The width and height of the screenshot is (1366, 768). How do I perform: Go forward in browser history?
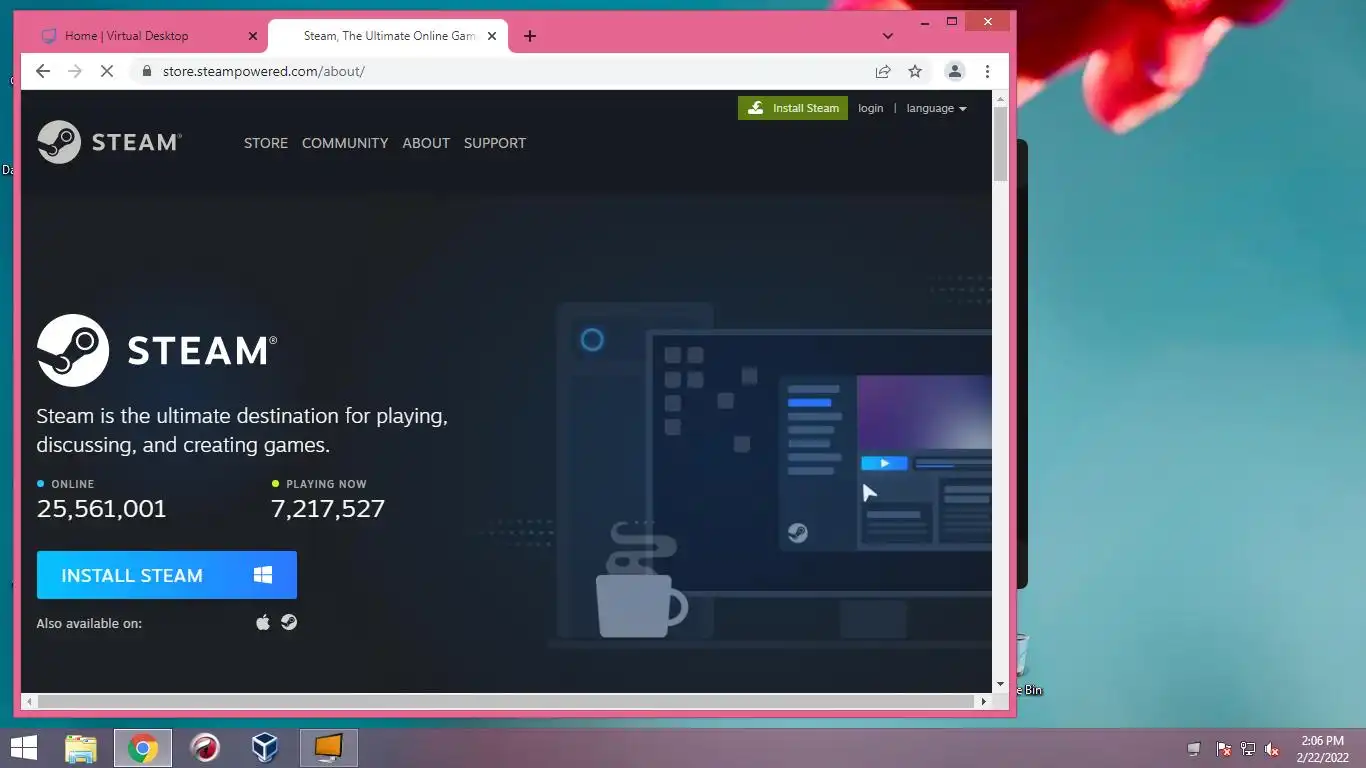click(75, 71)
